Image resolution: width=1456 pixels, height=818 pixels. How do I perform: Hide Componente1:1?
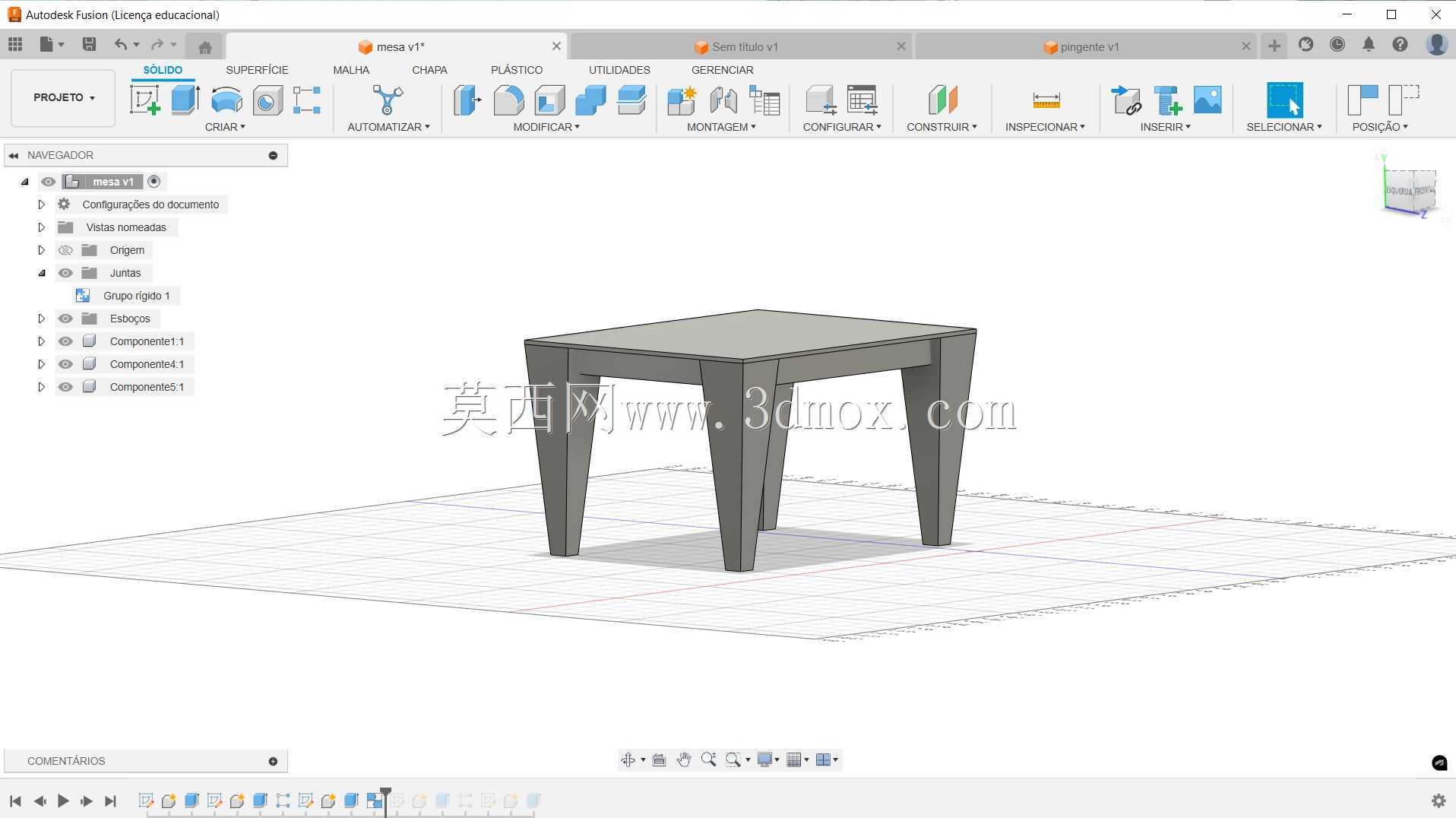[x=65, y=341]
